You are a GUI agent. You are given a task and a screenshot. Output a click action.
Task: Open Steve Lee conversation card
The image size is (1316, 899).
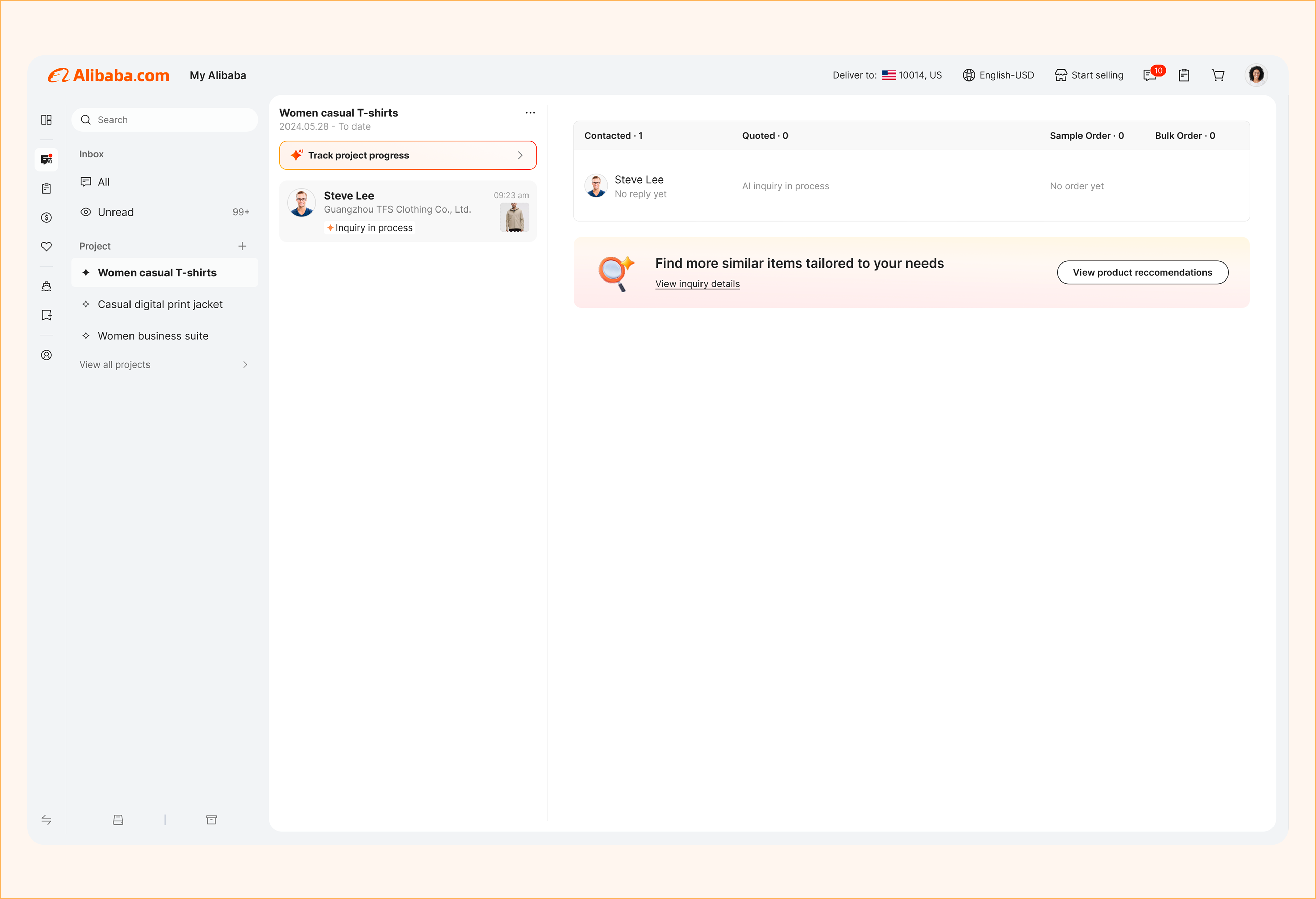coord(408,211)
